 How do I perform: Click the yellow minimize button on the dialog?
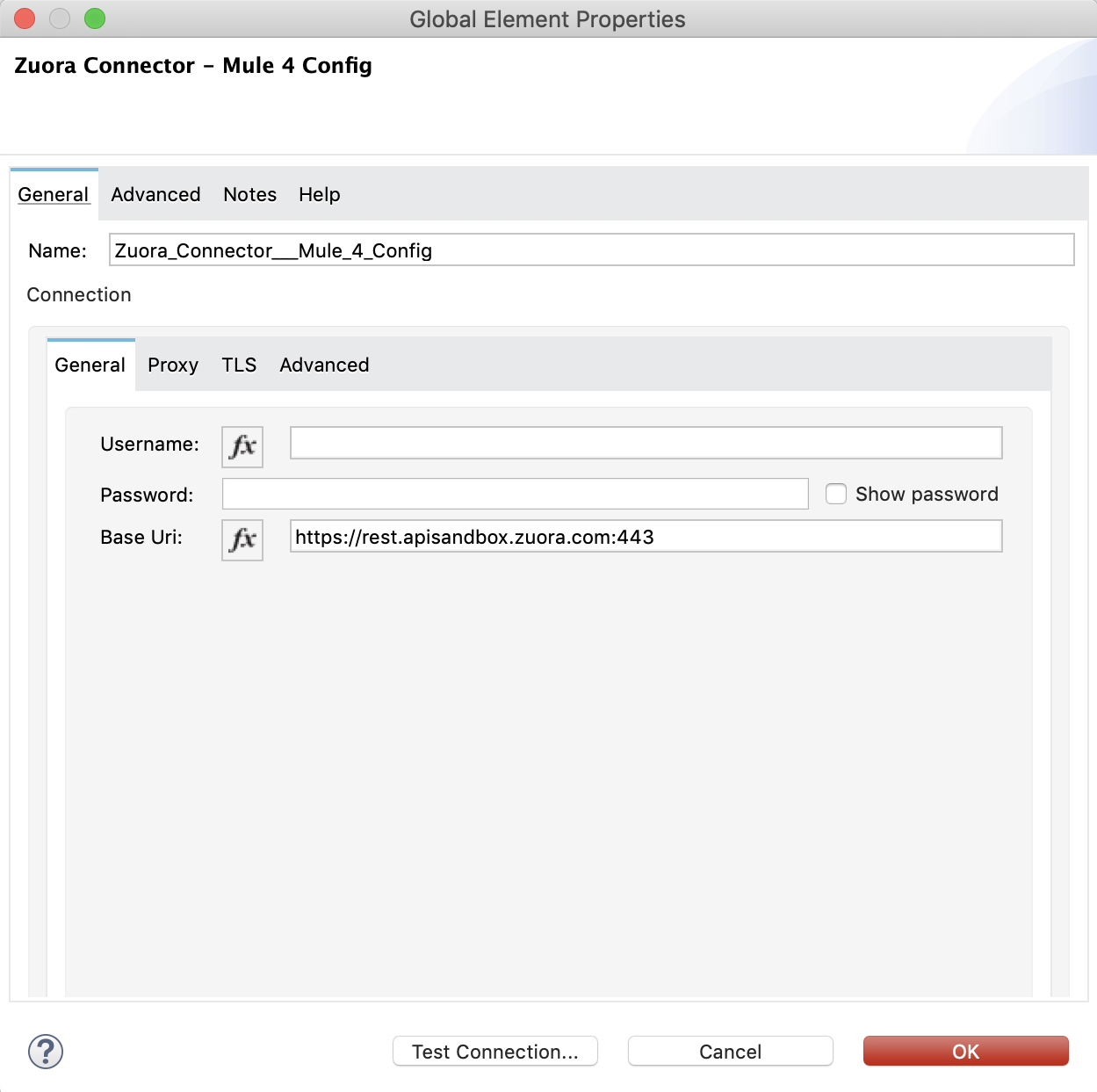(59, 18)
